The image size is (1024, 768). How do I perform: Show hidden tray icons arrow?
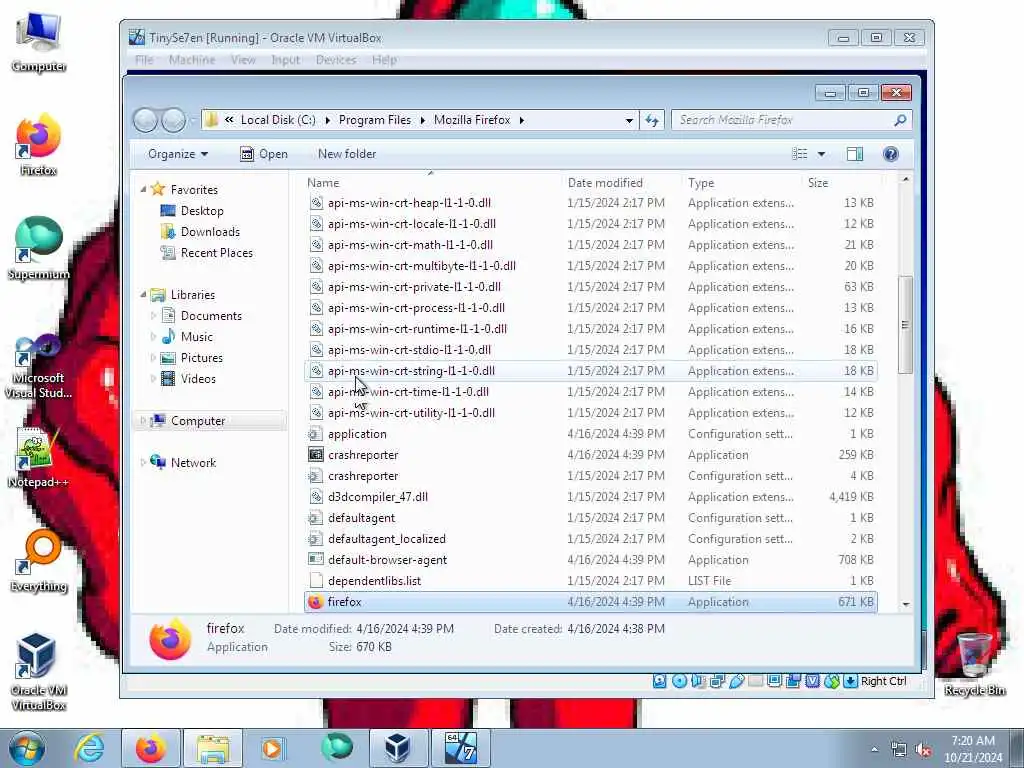click(x=874, y=750)
